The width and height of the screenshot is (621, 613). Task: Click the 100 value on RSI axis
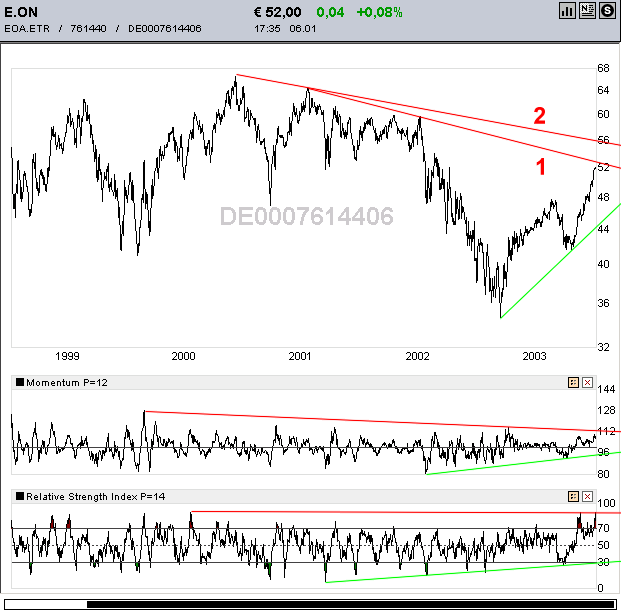606,503
